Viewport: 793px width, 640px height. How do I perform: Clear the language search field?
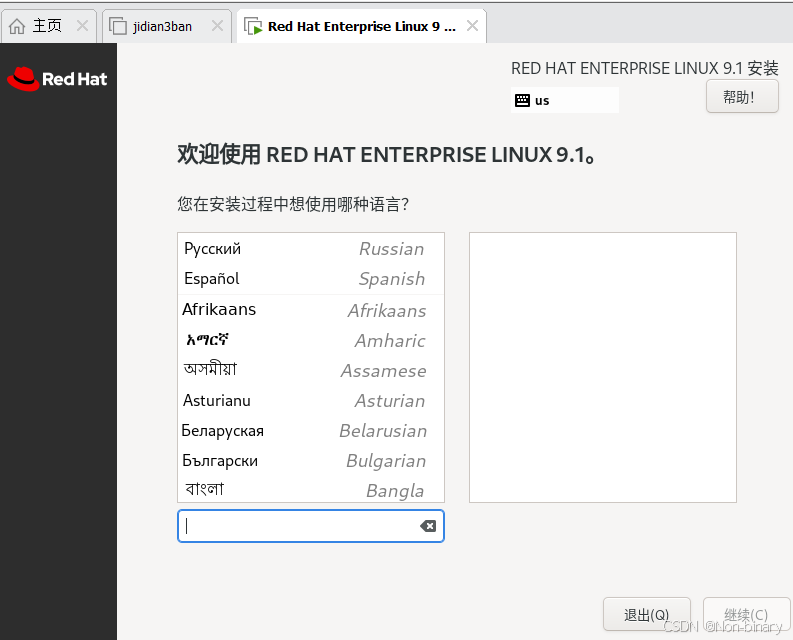click(428, 526)
